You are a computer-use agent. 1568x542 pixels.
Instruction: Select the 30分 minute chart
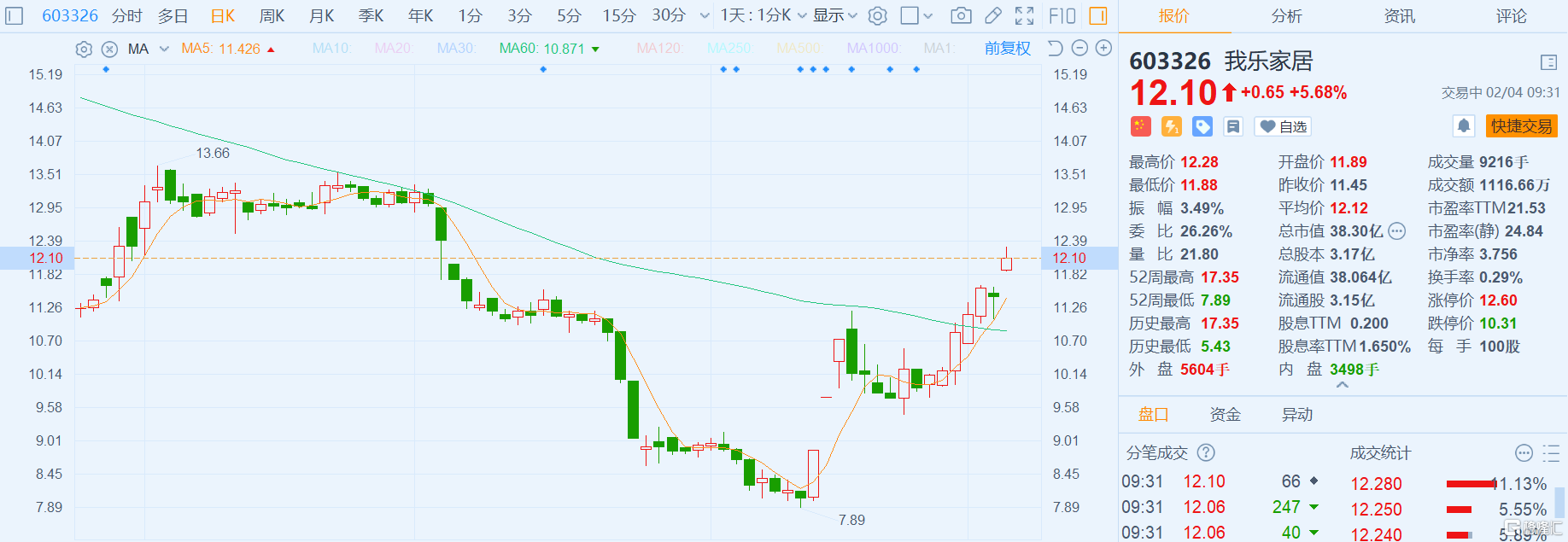tap(669, 15)
